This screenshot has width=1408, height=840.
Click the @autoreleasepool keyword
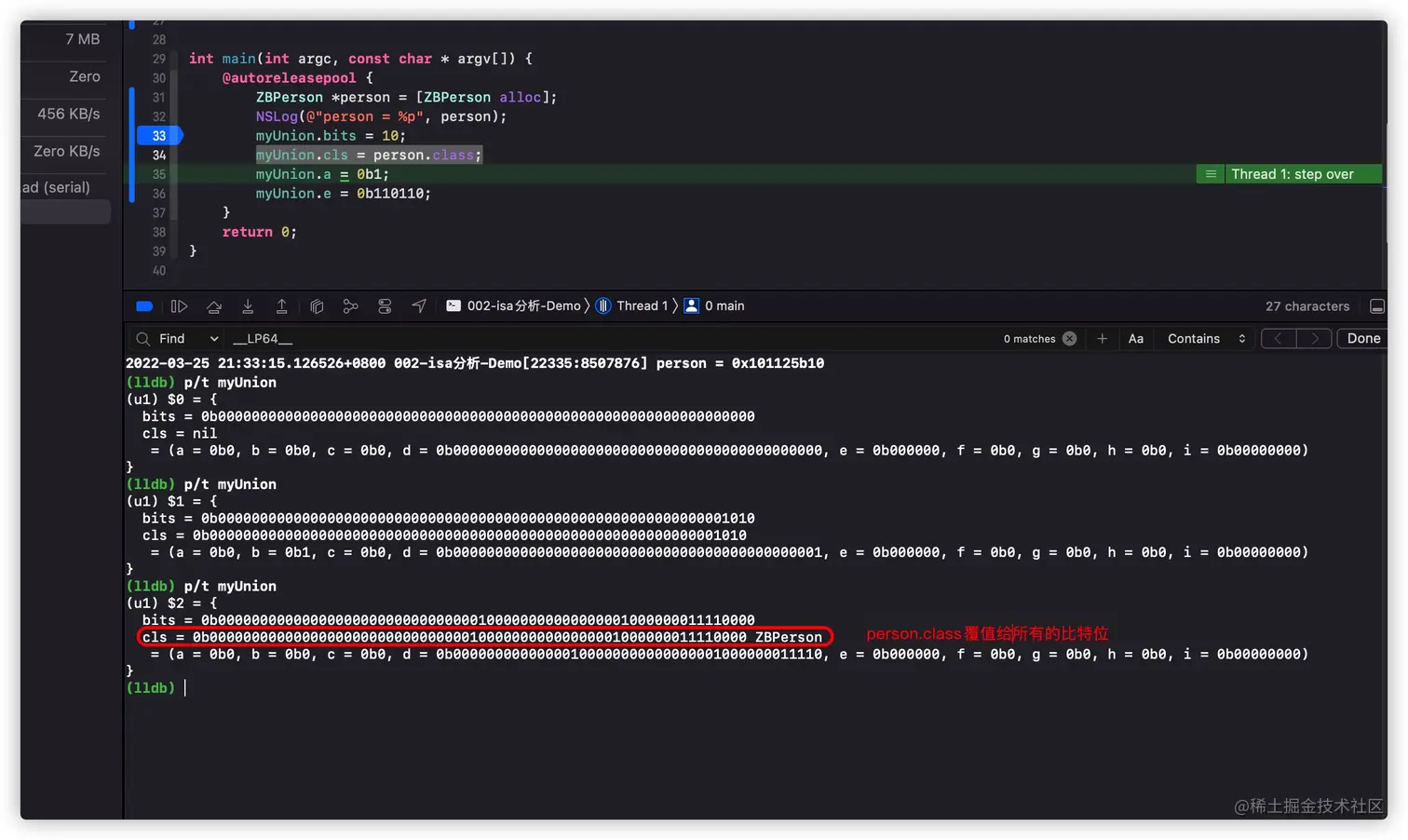coord(289,78)
